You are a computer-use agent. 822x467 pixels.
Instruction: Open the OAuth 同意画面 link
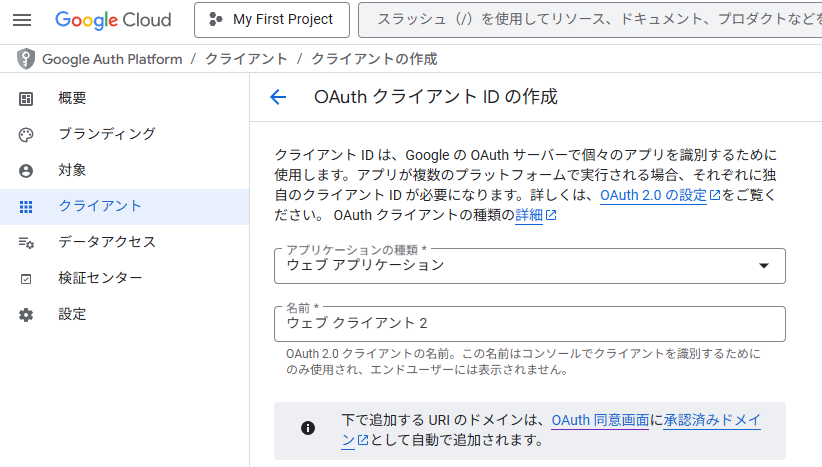[x=600, y=420]
